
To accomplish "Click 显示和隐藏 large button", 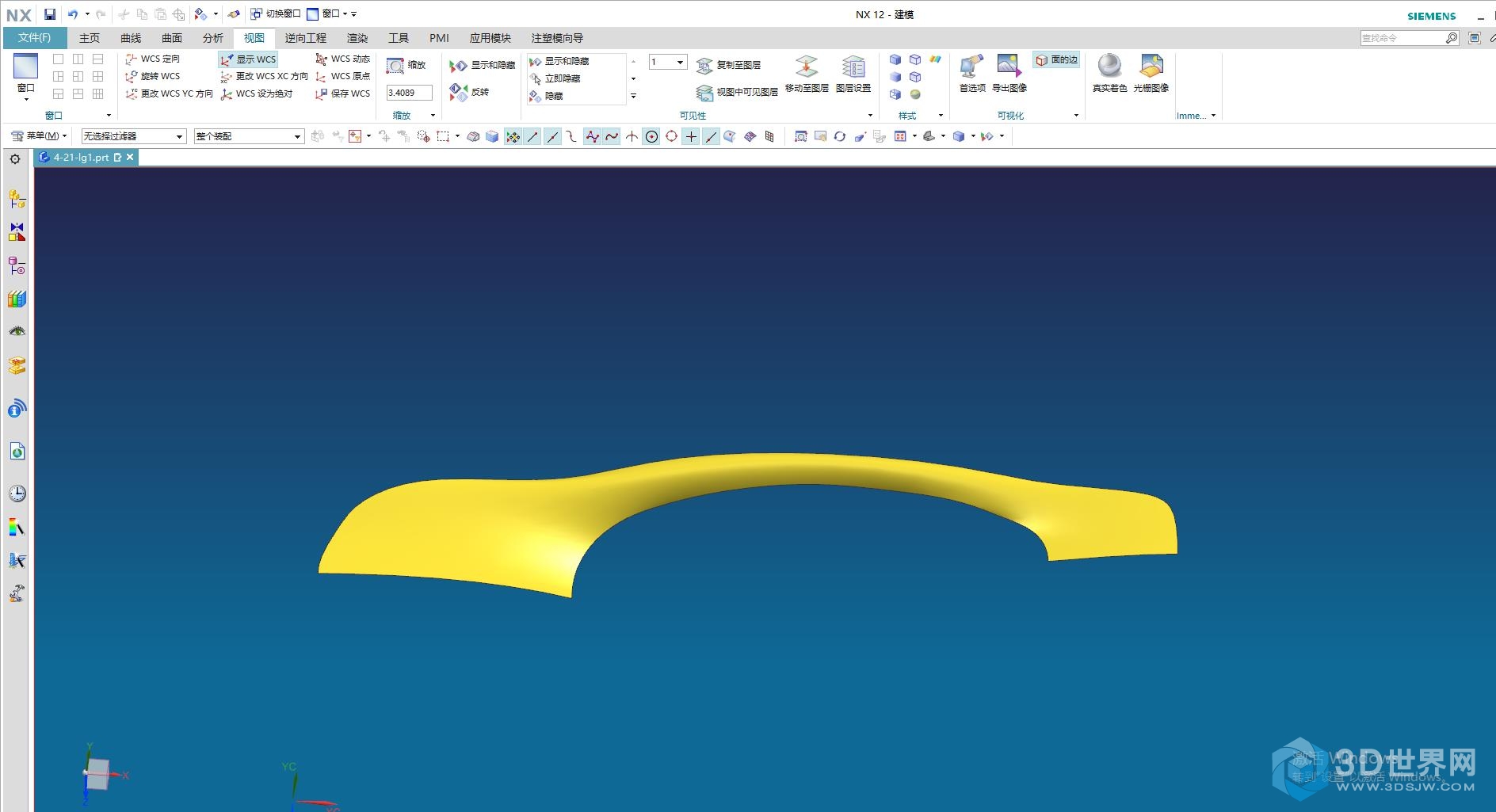I will point(482,66).
